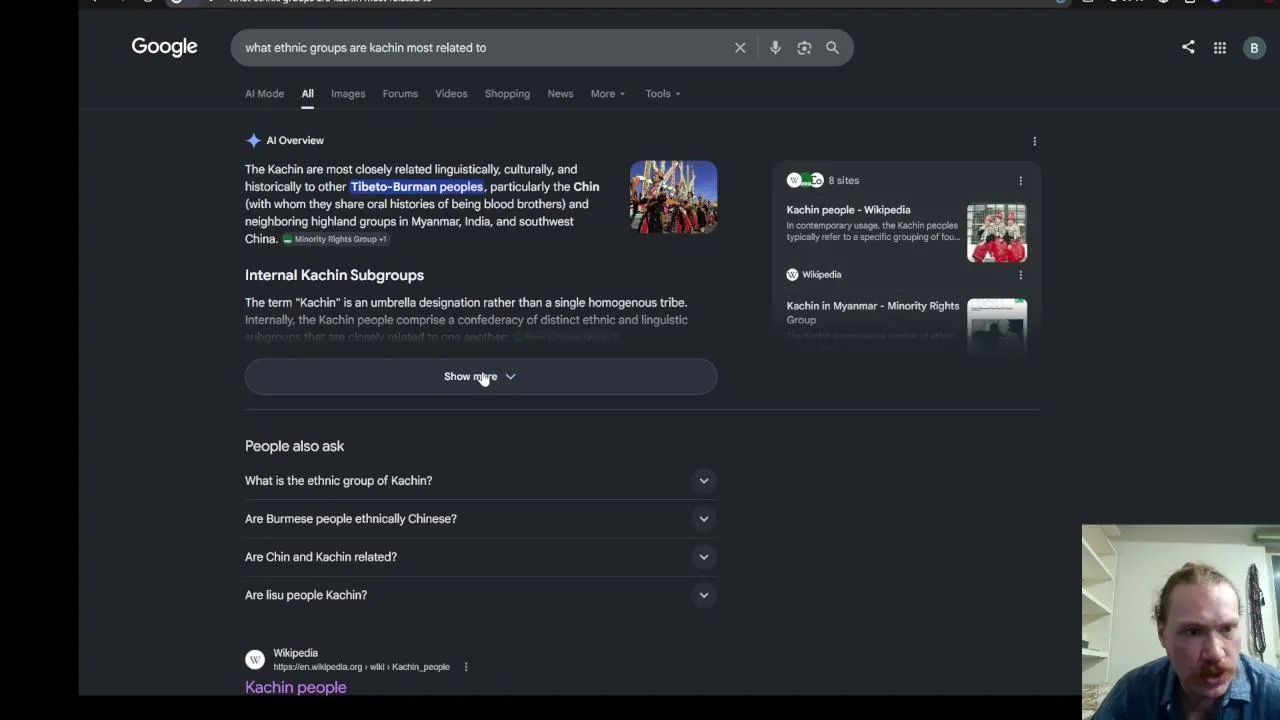Viewport: 1280px width, 720px height.
Task: Open thumbnail beside 'Kachin in Myanmar' source
Action: click(x=997, y=325)
